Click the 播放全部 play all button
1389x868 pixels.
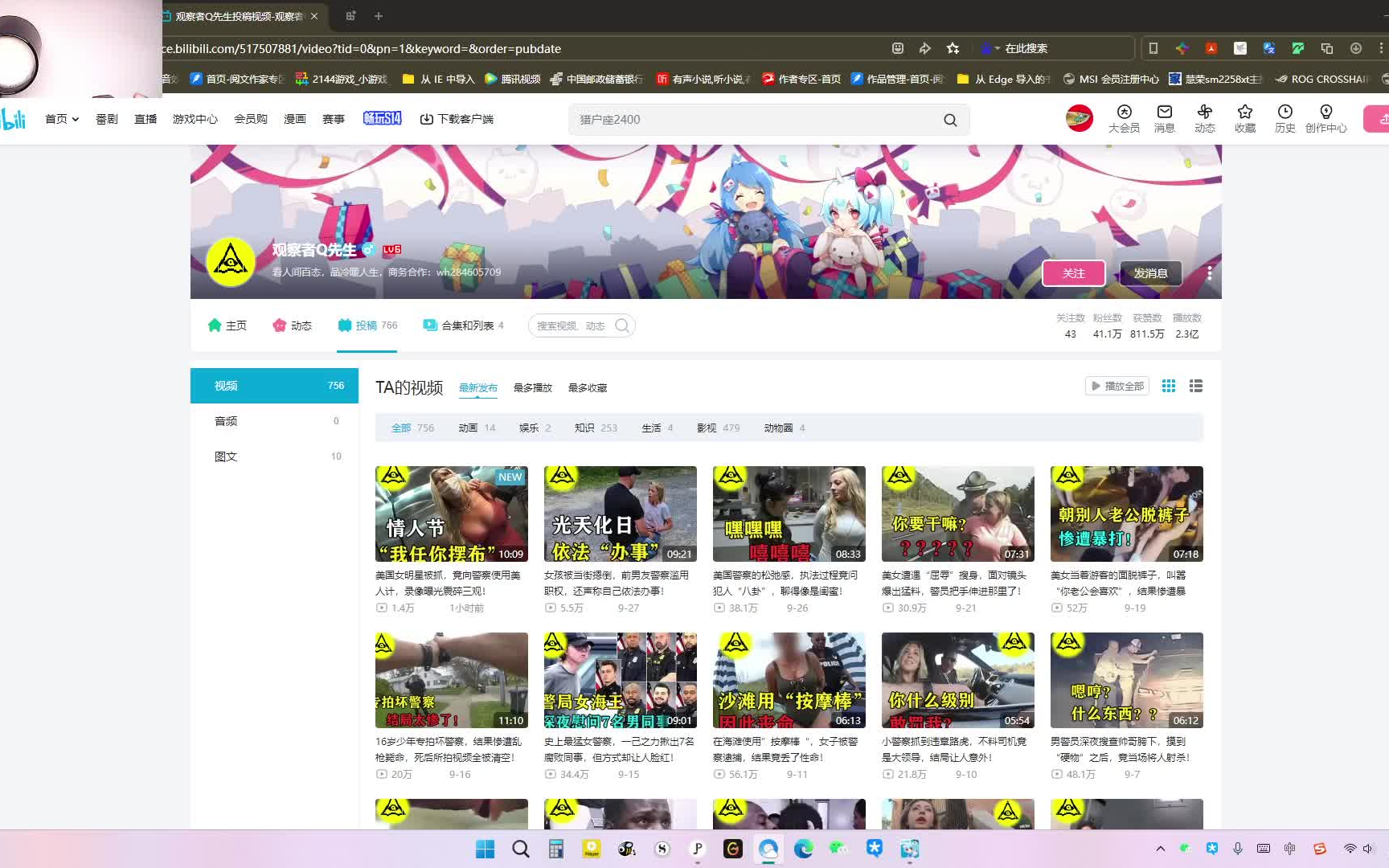coord(1117,386)
